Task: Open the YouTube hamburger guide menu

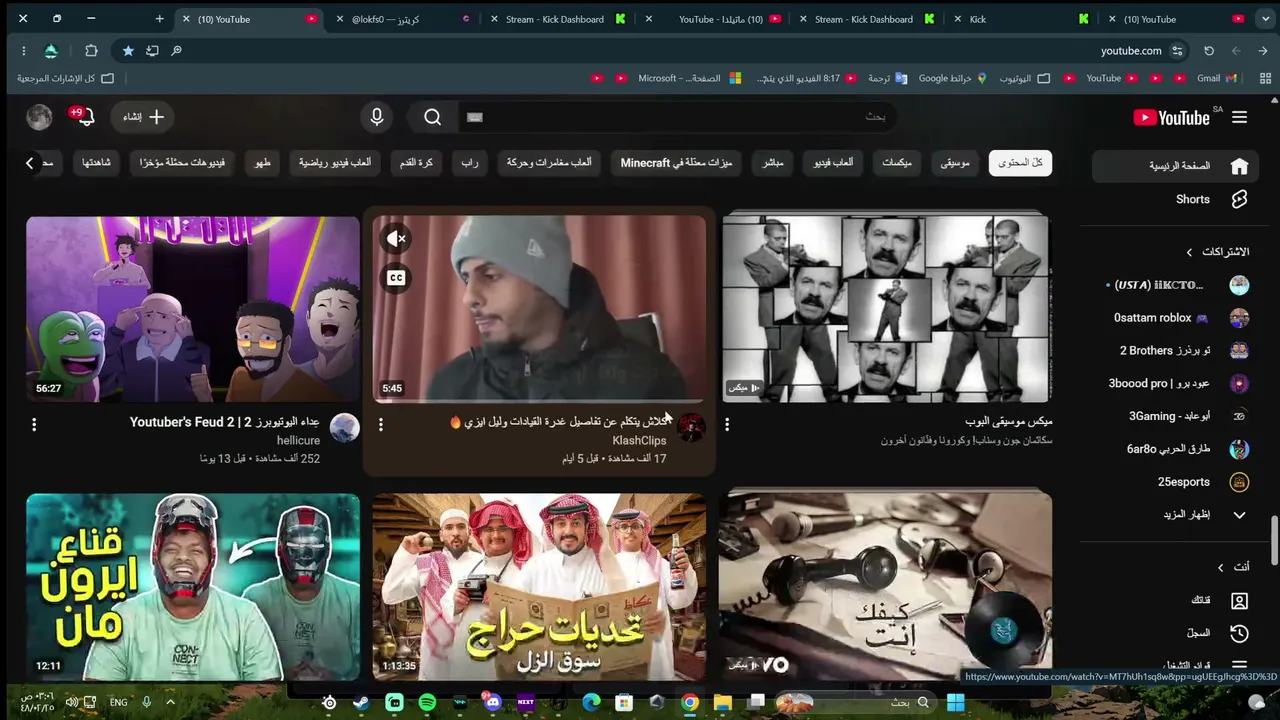Action: point(1239,117)
